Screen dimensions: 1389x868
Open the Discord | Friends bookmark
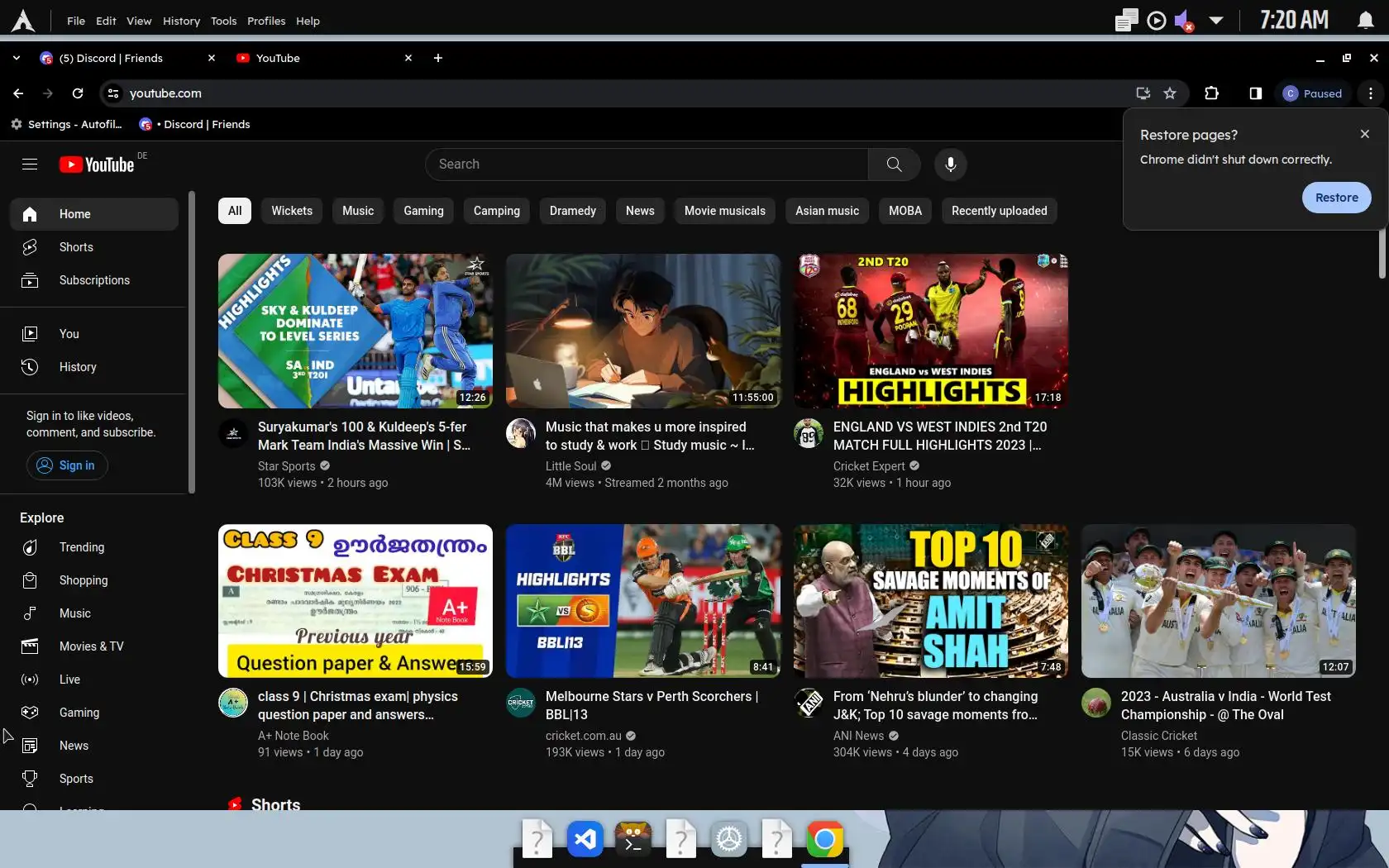pos(195,124)
